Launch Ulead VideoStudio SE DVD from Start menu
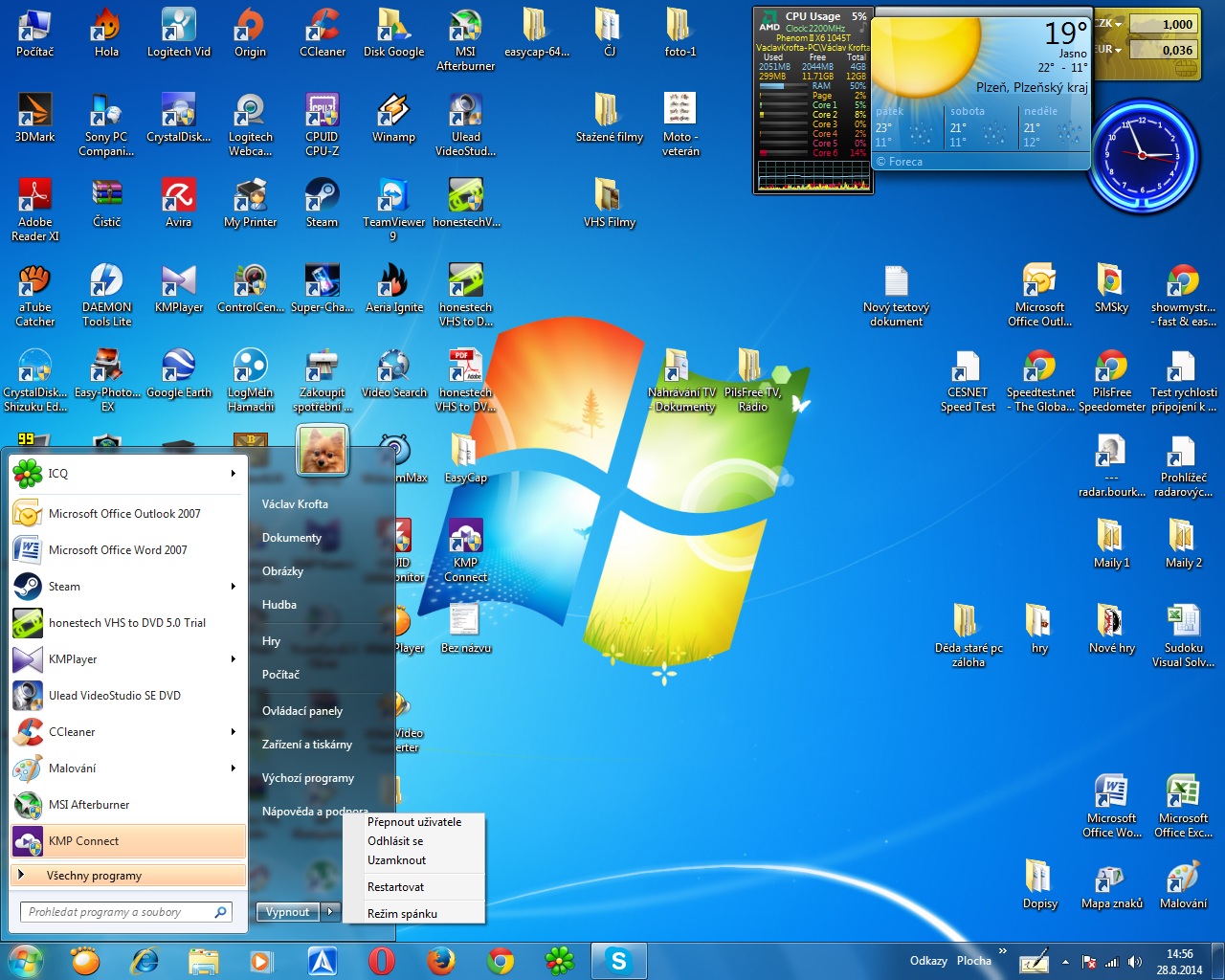This screenshot has width=1225, height=980. (128, 695)
